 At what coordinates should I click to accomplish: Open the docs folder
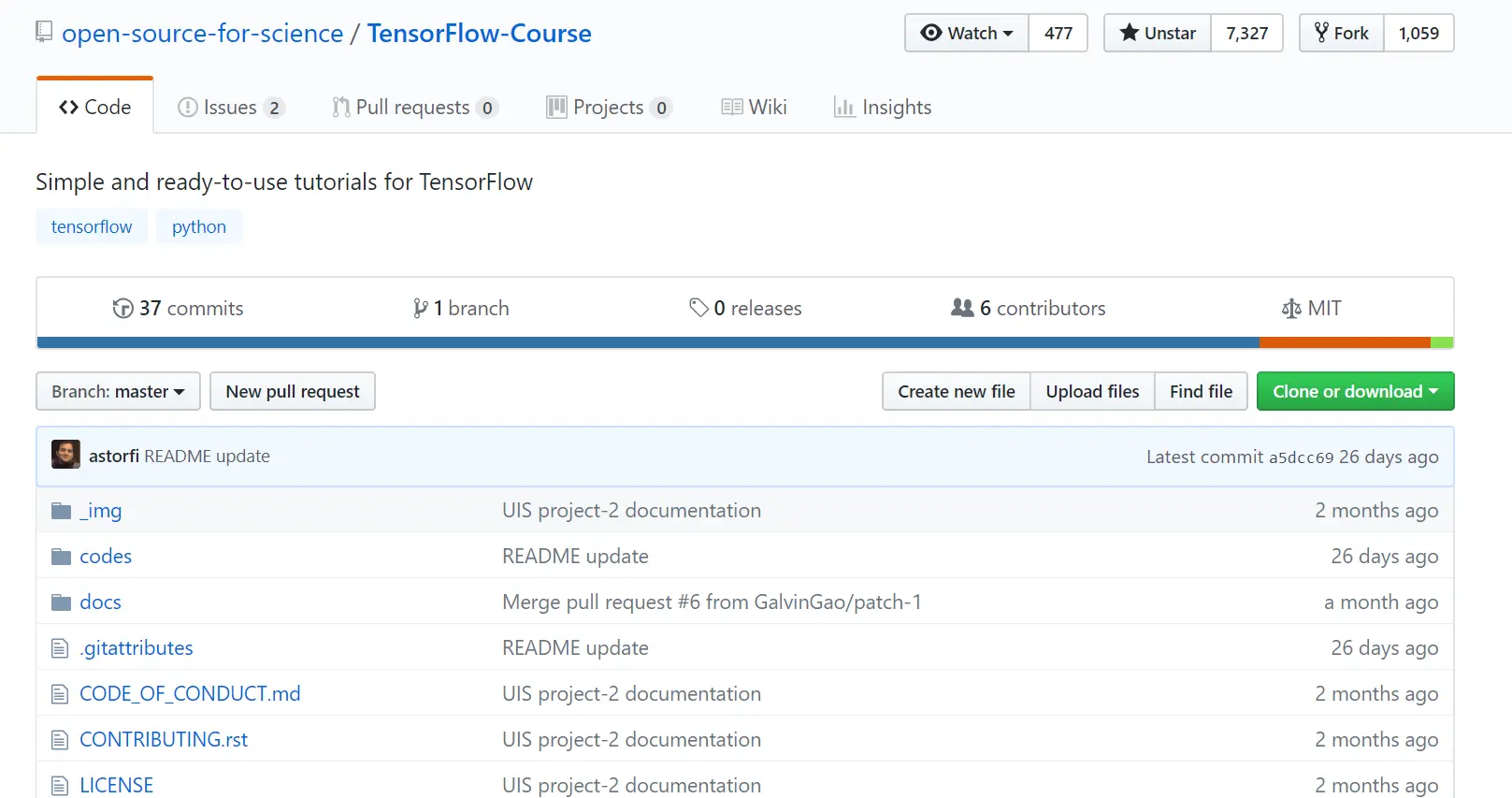point(101,602)
